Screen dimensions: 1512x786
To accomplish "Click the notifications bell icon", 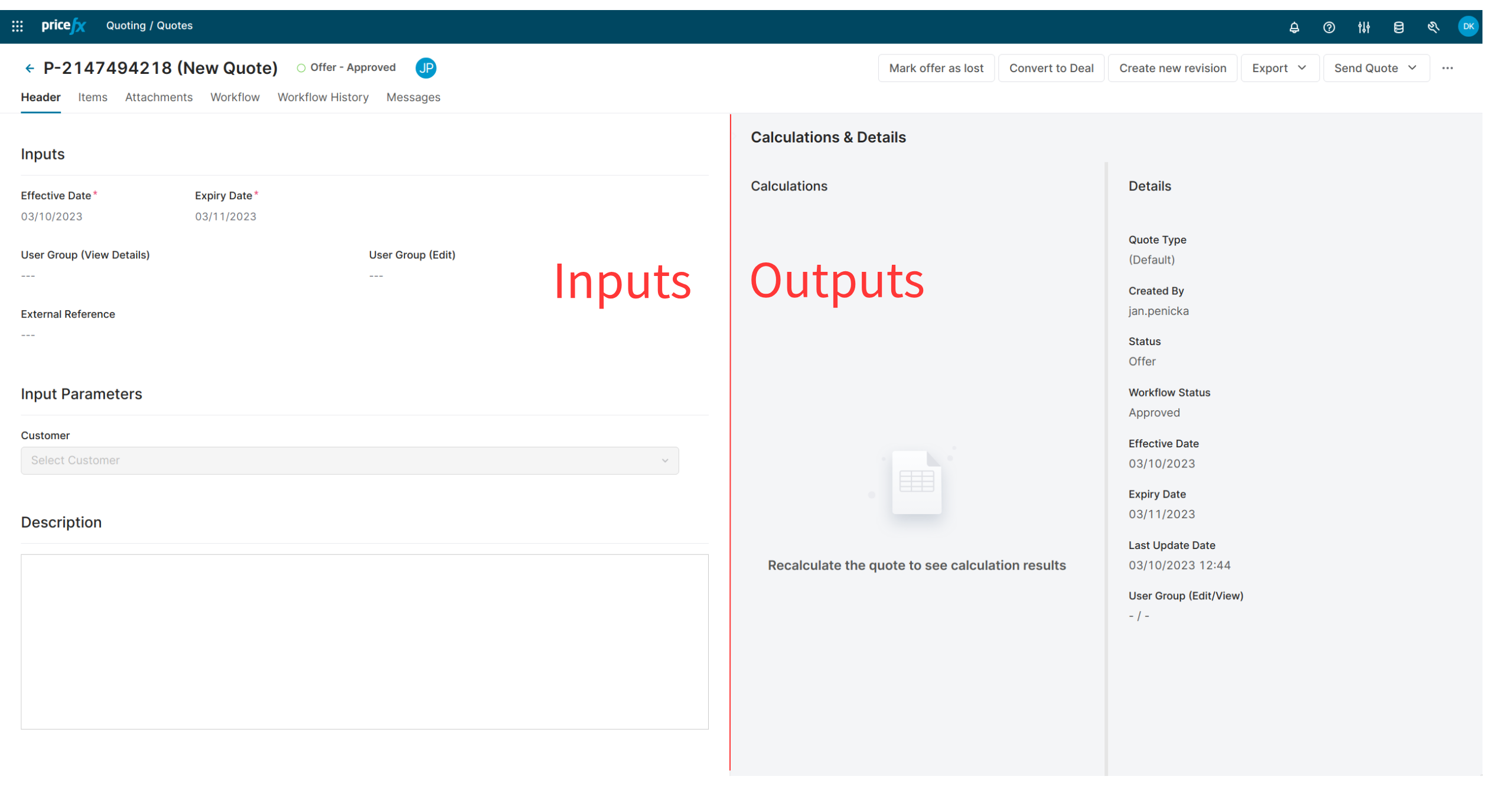I will [1294, 27].
